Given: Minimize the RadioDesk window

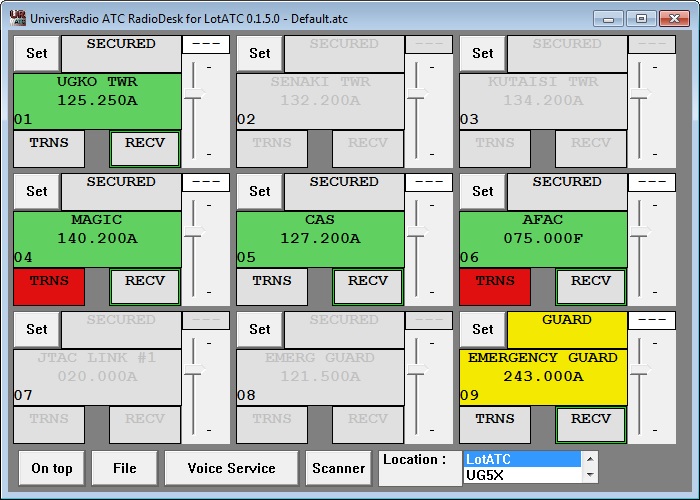Looking at the screenshot, I should pyautogui.click(x=608, y=19).
